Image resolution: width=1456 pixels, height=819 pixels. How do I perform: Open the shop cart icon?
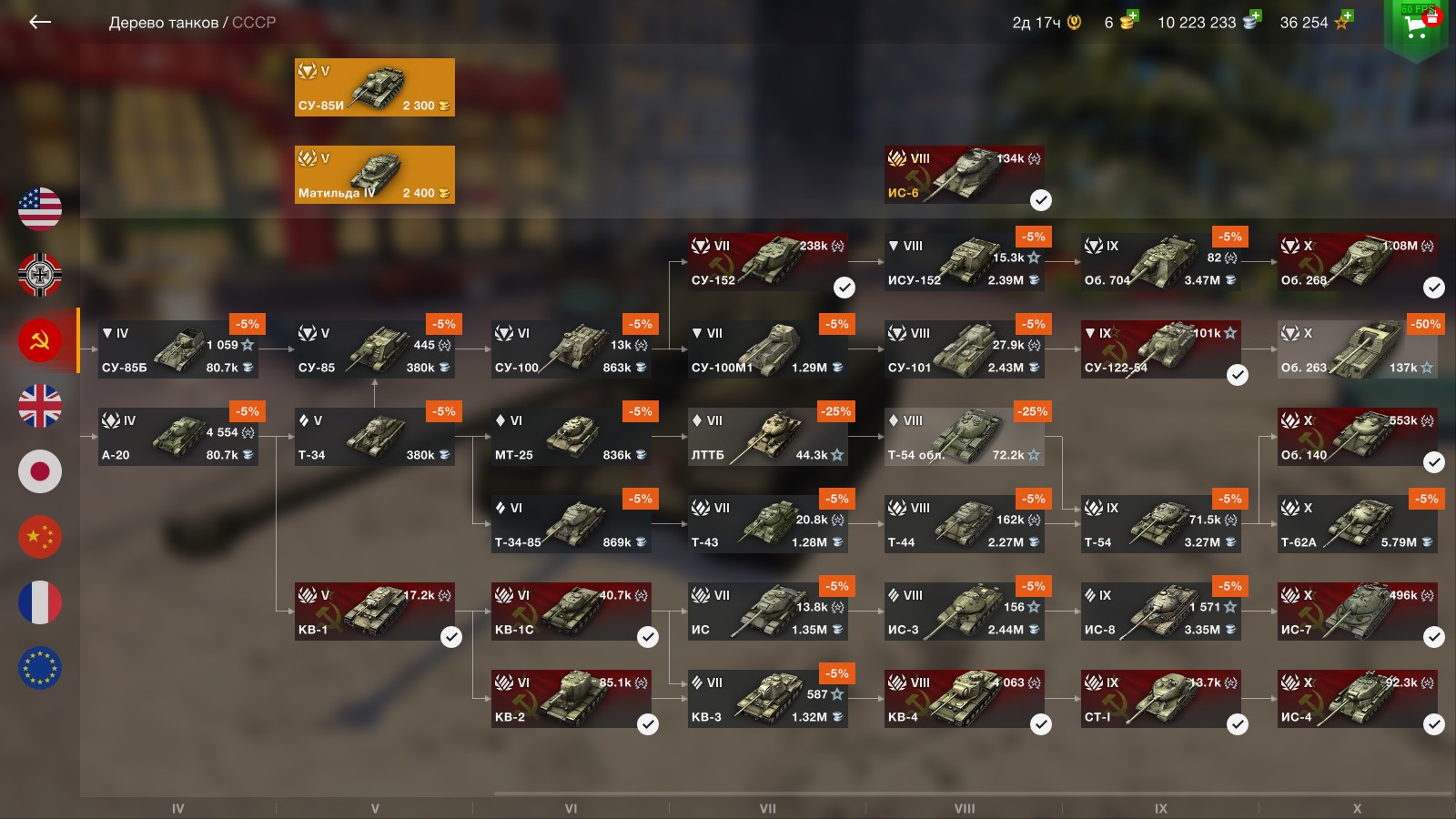[1416, 25]
